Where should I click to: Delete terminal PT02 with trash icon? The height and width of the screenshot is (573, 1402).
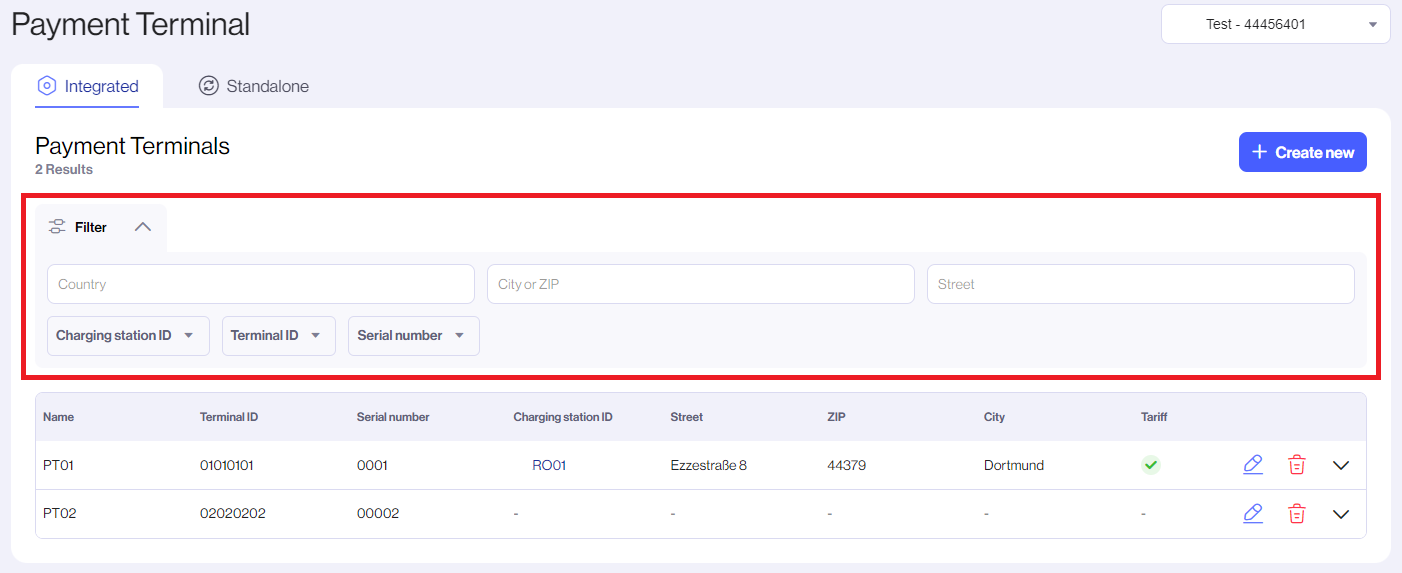click(x=1297, y=513)
